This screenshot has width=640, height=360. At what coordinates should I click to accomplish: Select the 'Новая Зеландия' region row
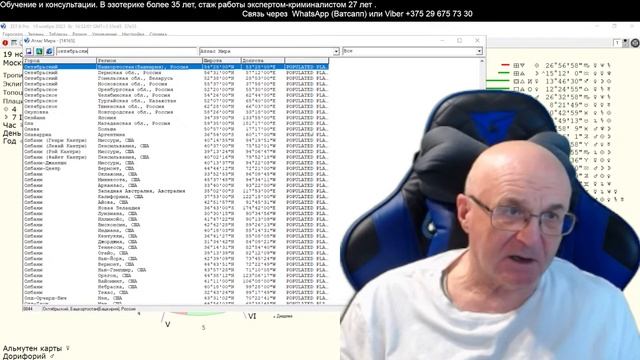[176, 208]
